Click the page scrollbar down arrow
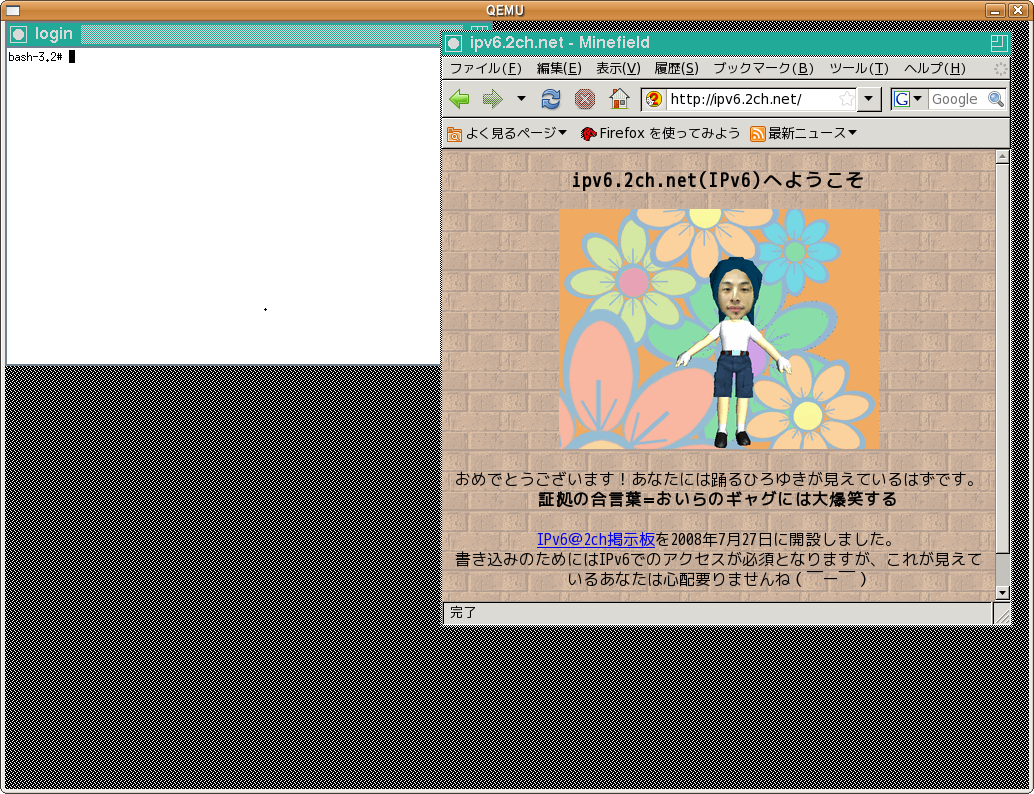Viewport: 1034px width, 794px height. click(1002, 593)
